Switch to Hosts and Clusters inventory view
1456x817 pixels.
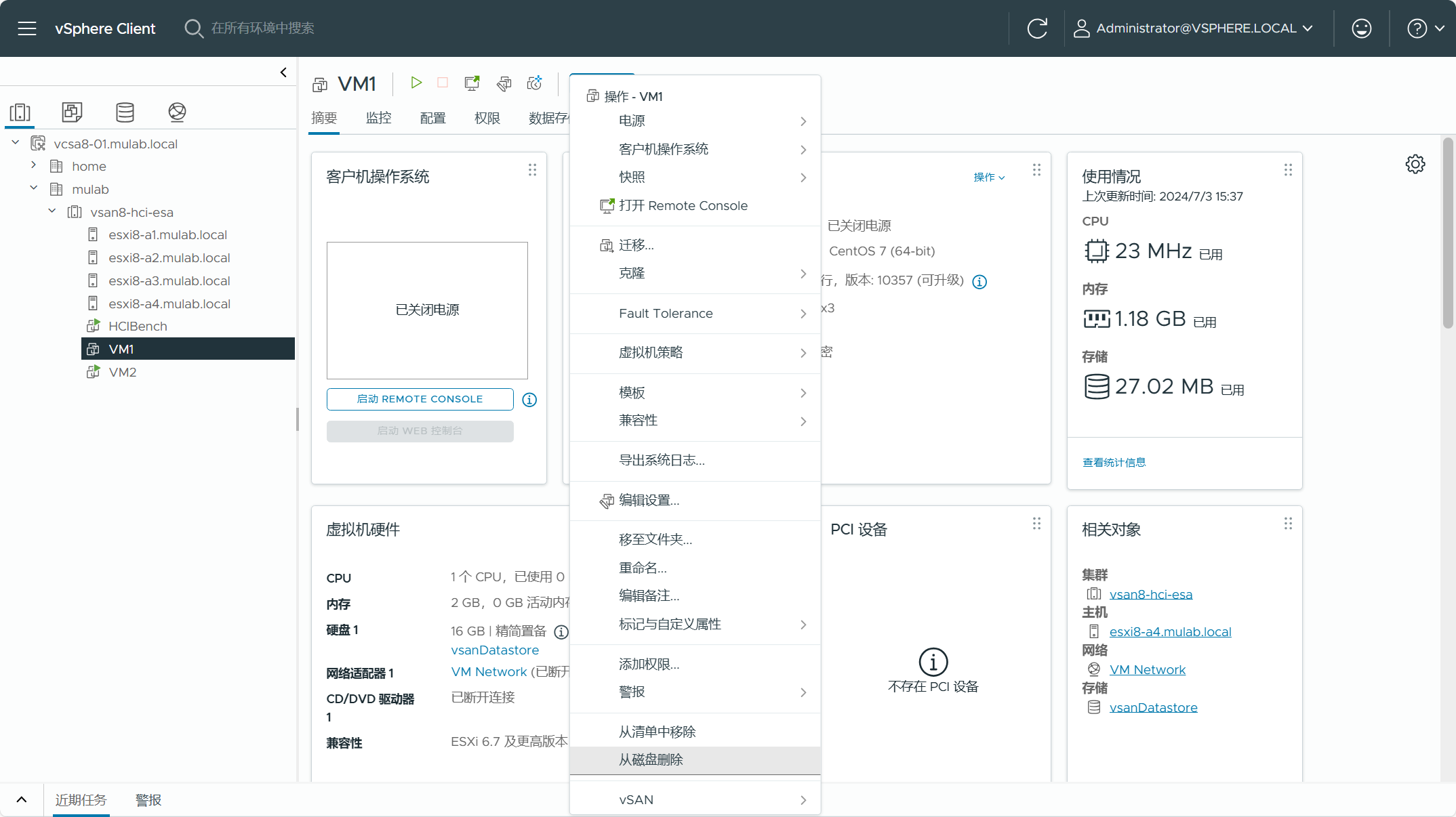pos(20,112)
